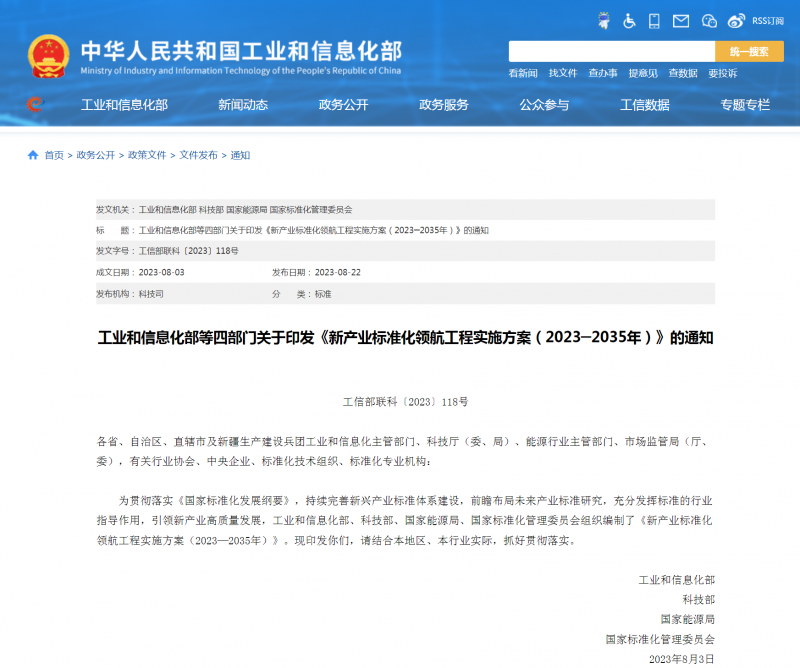Go to 首页 in breadcrumb
Image resolution: width=800 pixels, height=668 pixels.
click(54, 155)
